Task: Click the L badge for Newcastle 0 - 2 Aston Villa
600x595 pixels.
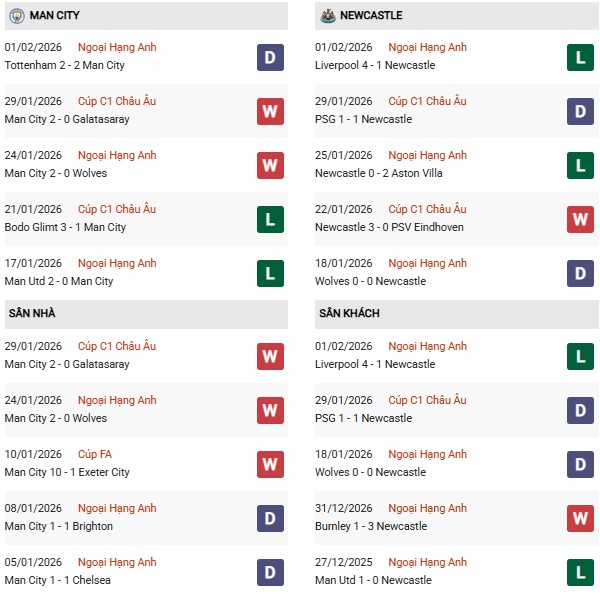Action: click(580, 165)
